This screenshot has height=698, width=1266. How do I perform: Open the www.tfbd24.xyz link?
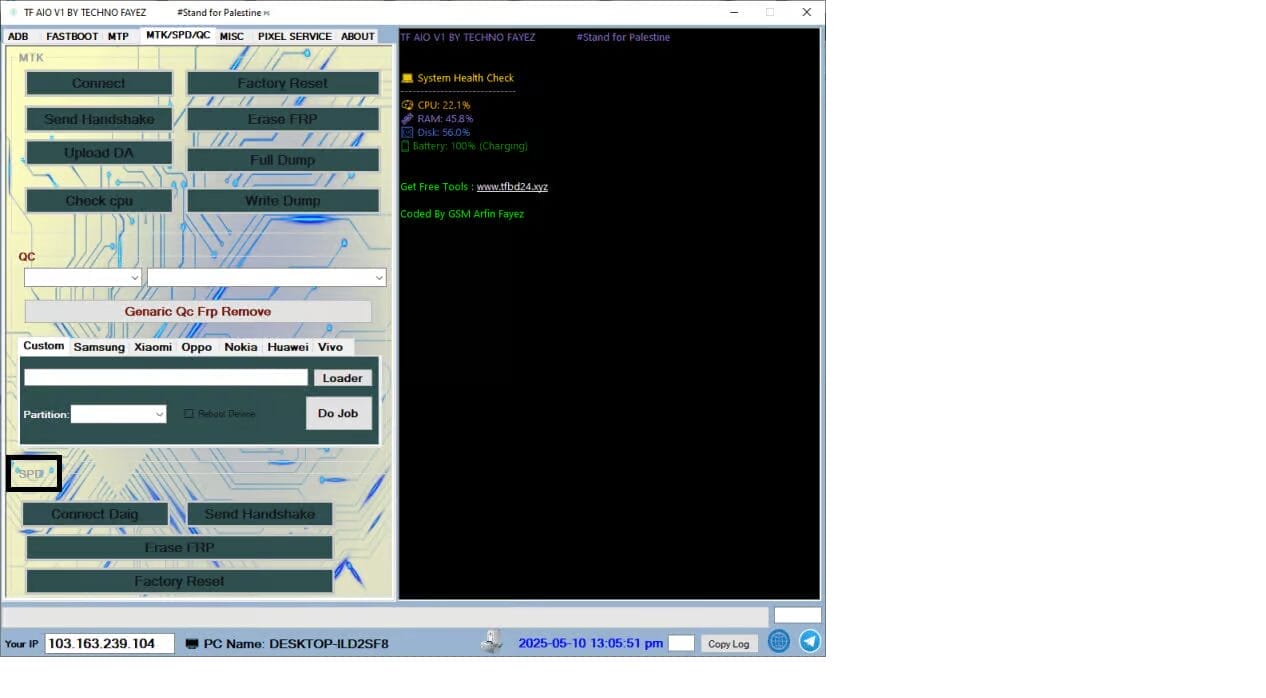512,187
